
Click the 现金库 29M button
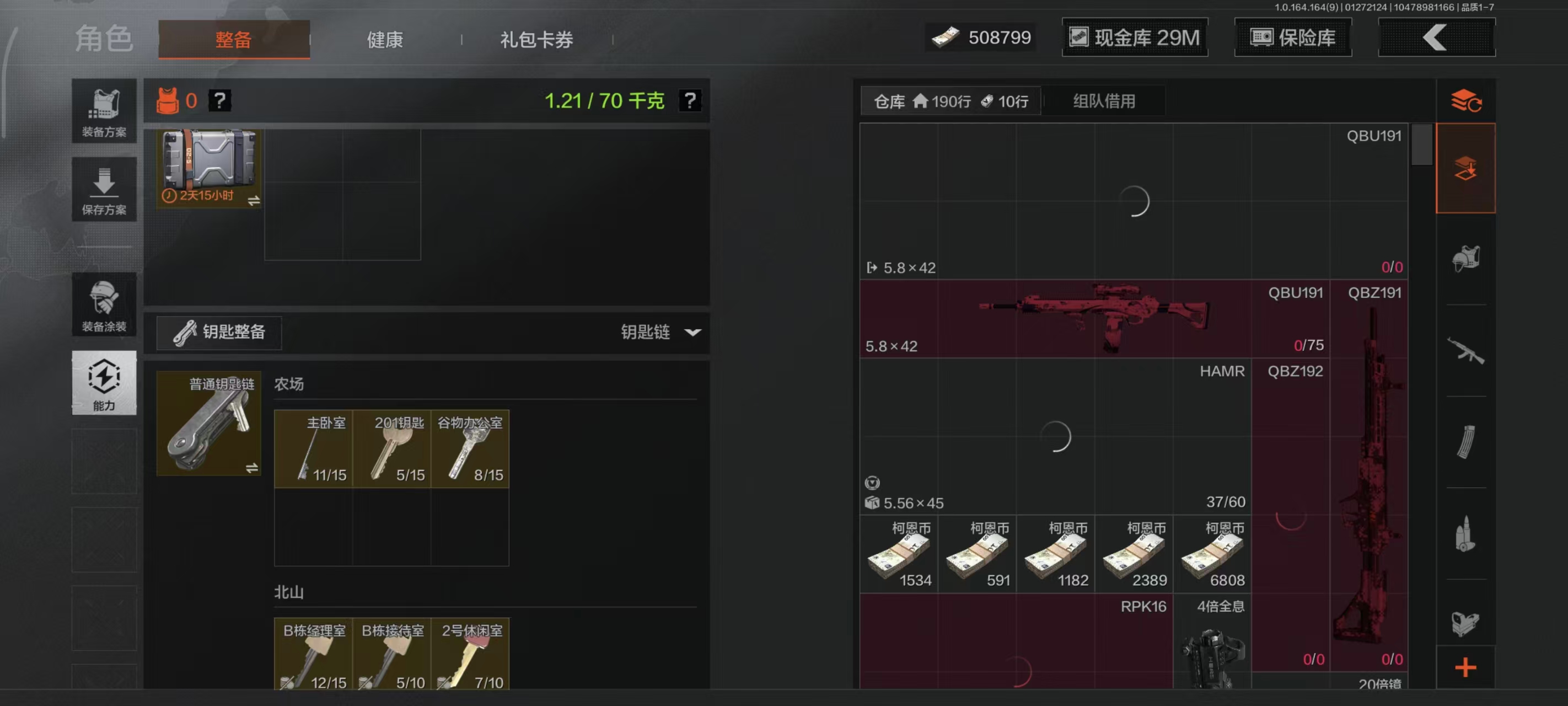tap(1135, 38)
